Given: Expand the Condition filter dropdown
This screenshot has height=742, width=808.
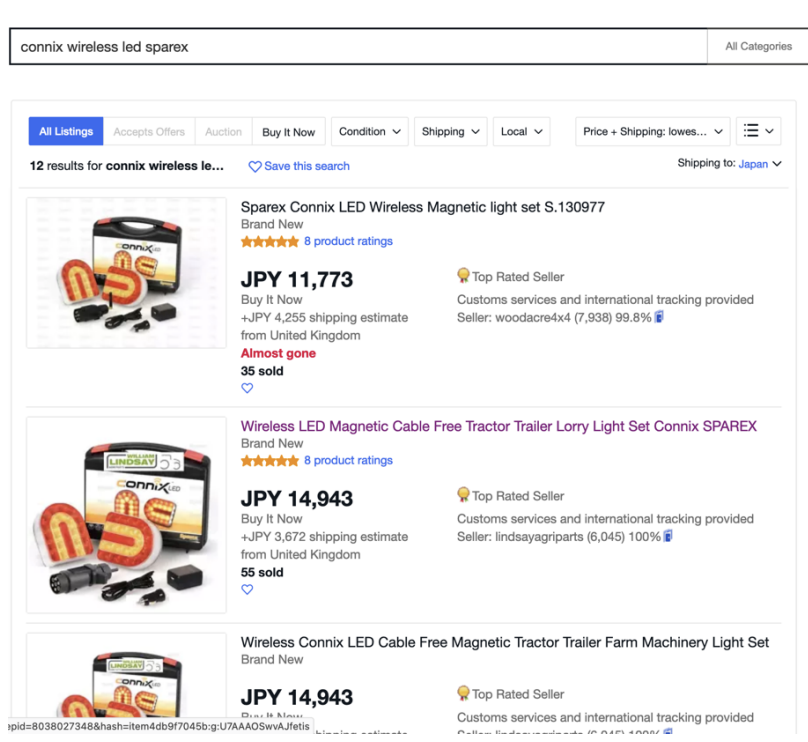Looking at the screenshot, I should (370, 131).
